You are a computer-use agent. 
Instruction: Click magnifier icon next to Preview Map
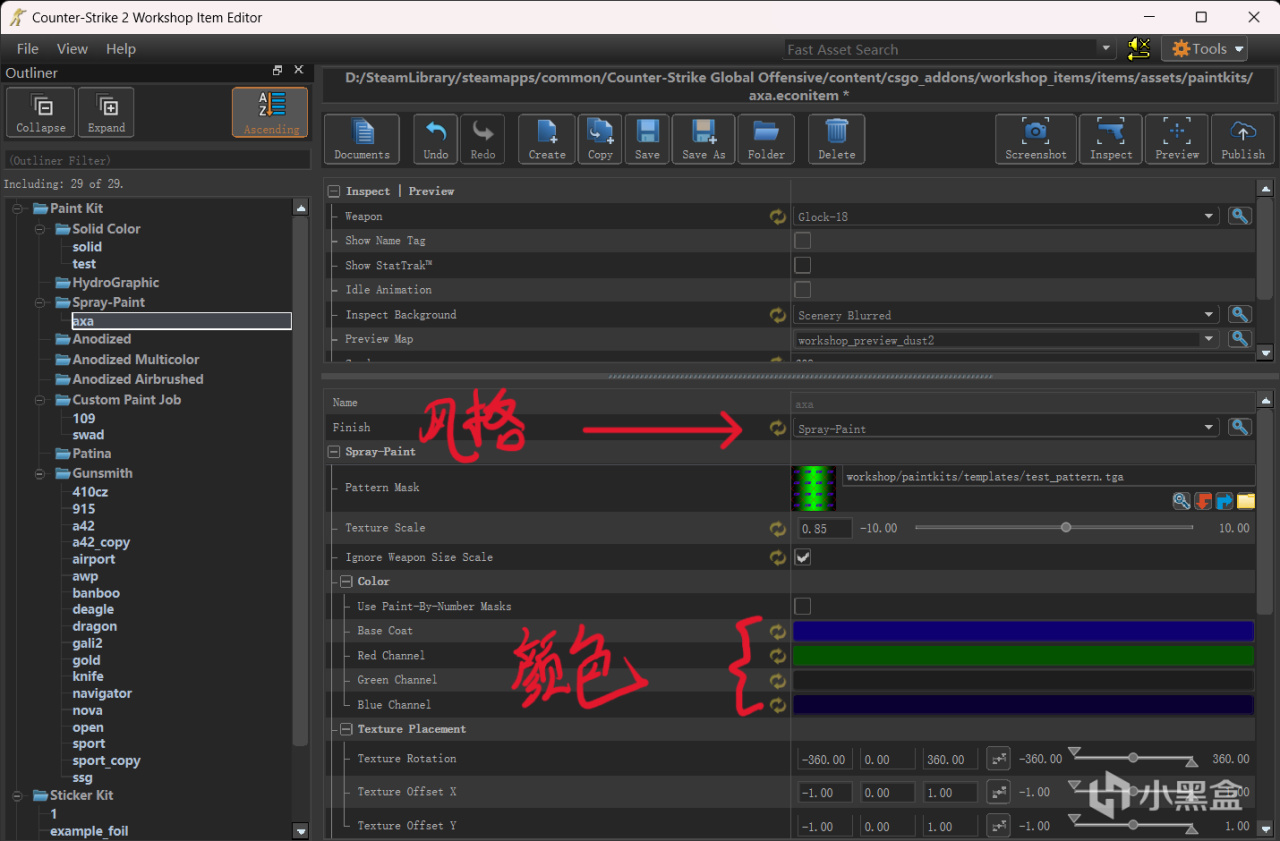pos(1240,339)
